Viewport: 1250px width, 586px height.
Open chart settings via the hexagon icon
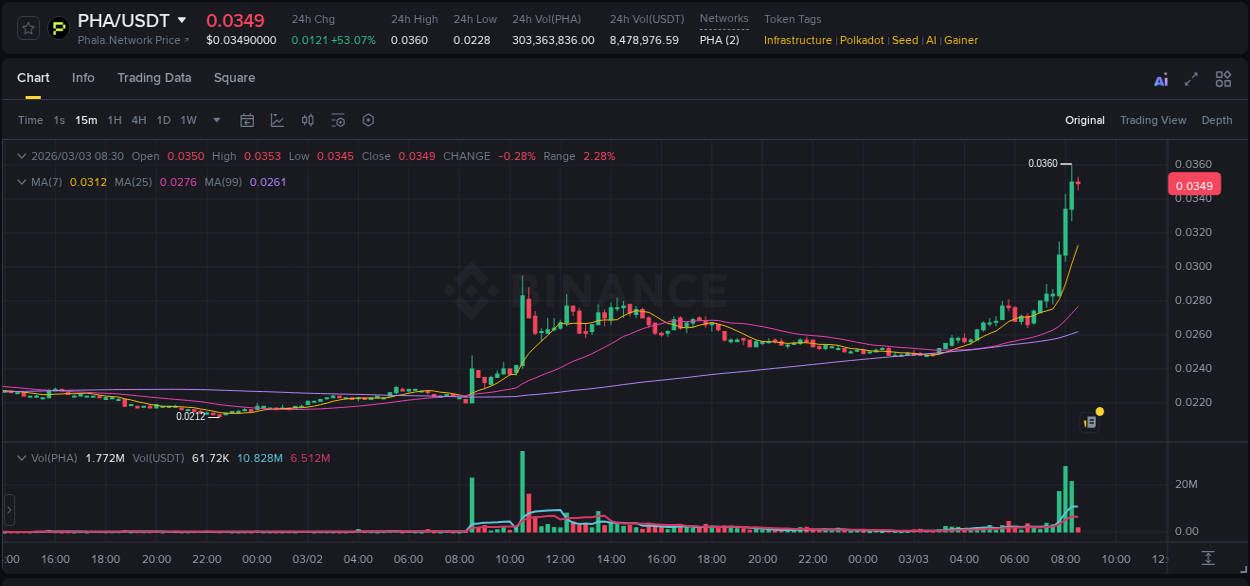(368, 120)
